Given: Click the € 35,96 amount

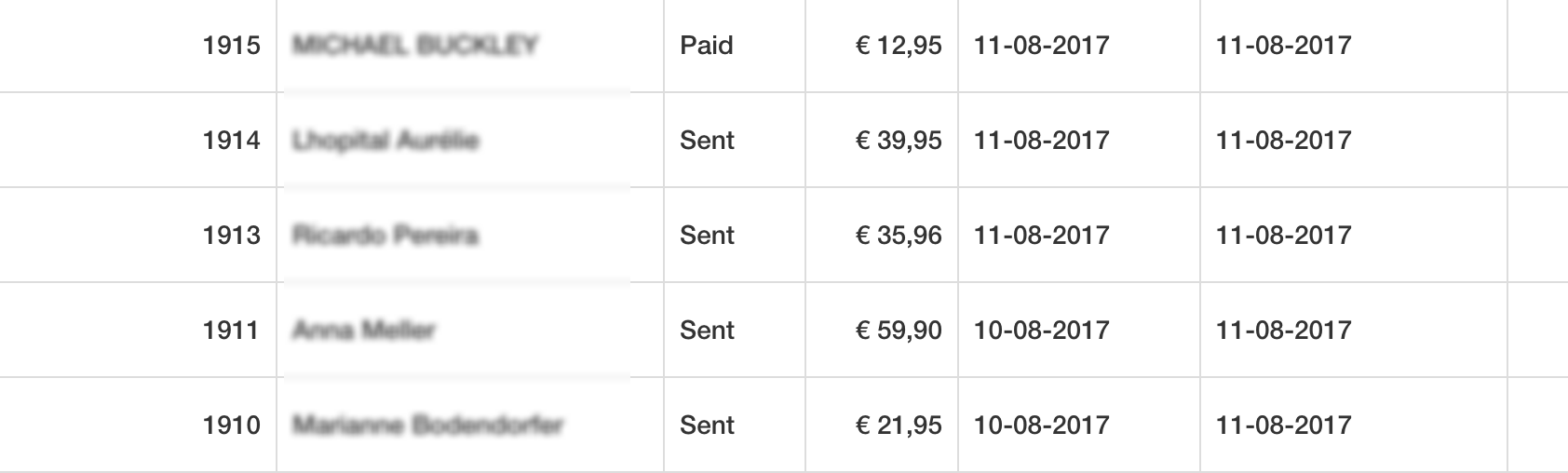Looking at the screenshot, I should 899,235.
